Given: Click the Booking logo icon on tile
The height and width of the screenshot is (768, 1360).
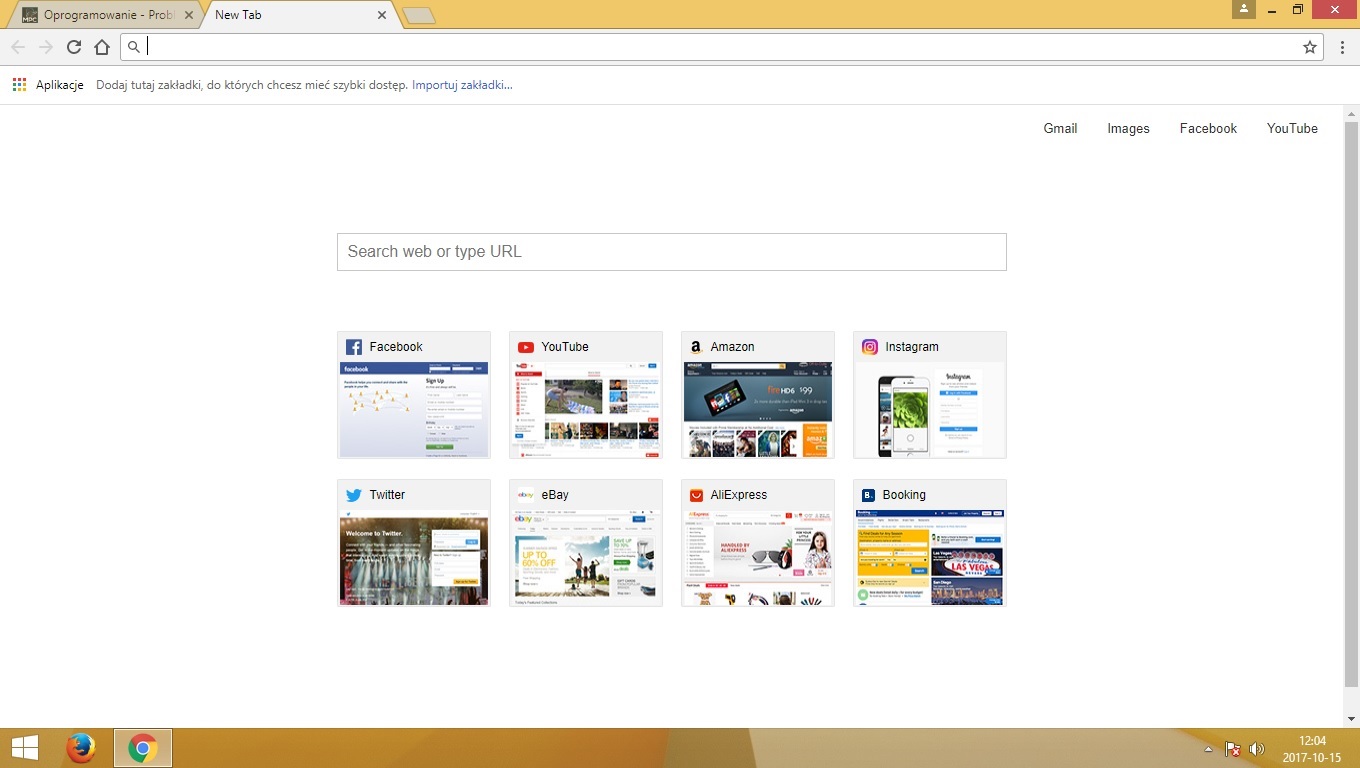Looking at the screenshot, I should (868, 495).
